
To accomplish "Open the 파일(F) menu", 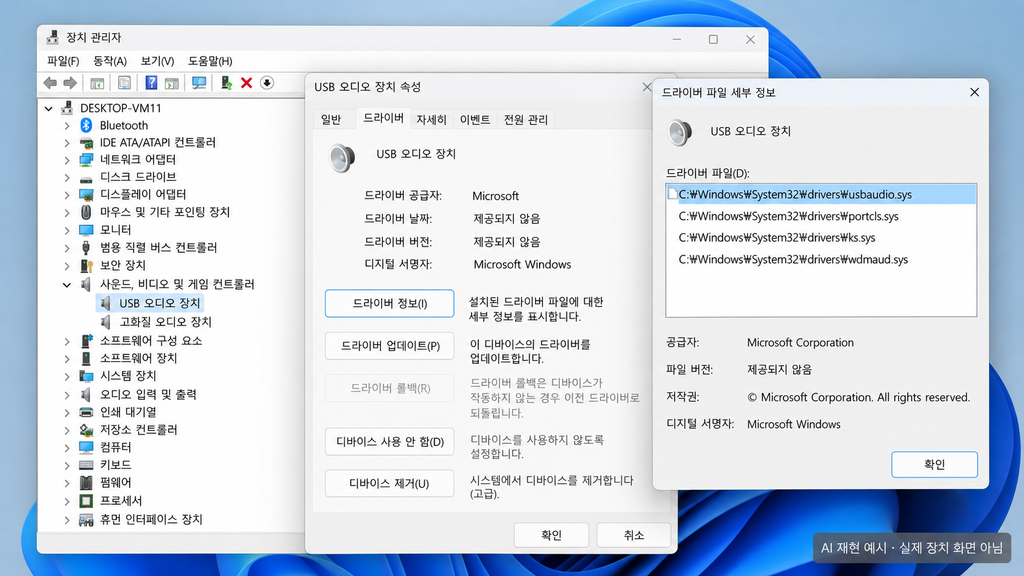I will pos(63,61).
